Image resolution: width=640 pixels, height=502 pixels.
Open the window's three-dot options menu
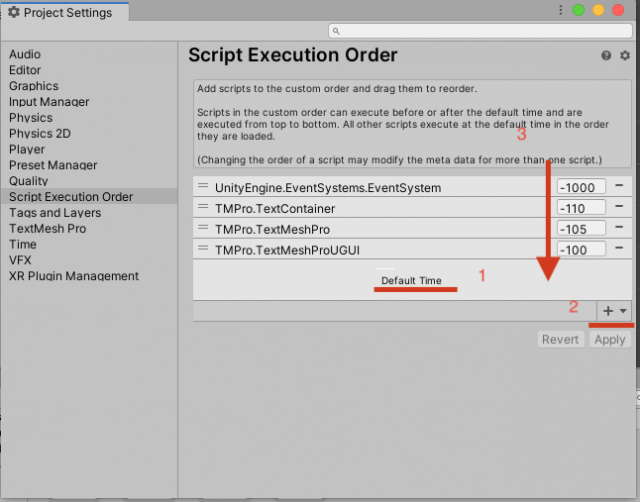(x=560, y=11)
